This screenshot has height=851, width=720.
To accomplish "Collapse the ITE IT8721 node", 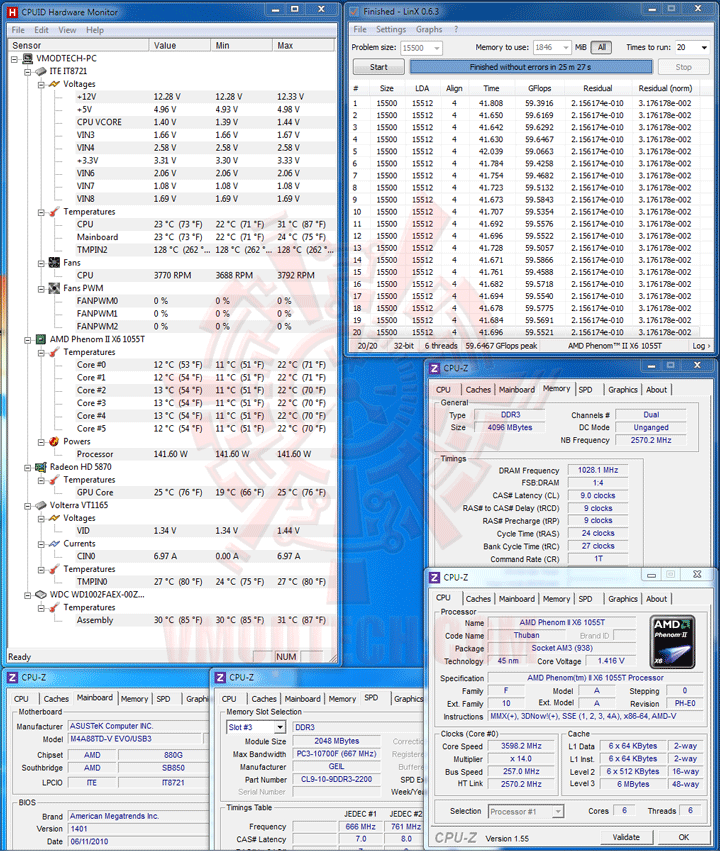I will tap(28, 72).
